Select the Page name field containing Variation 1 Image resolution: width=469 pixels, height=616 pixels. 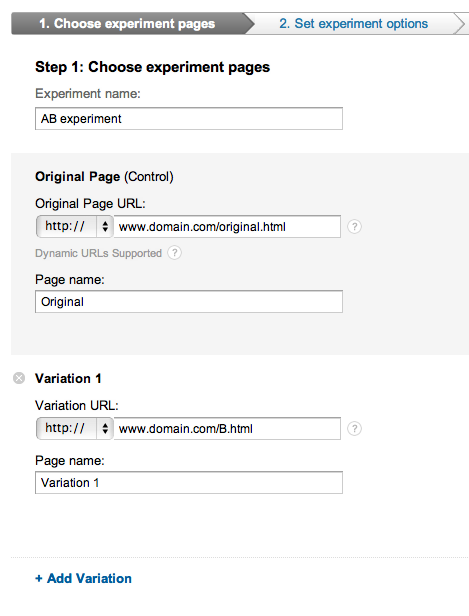(189, 482)
